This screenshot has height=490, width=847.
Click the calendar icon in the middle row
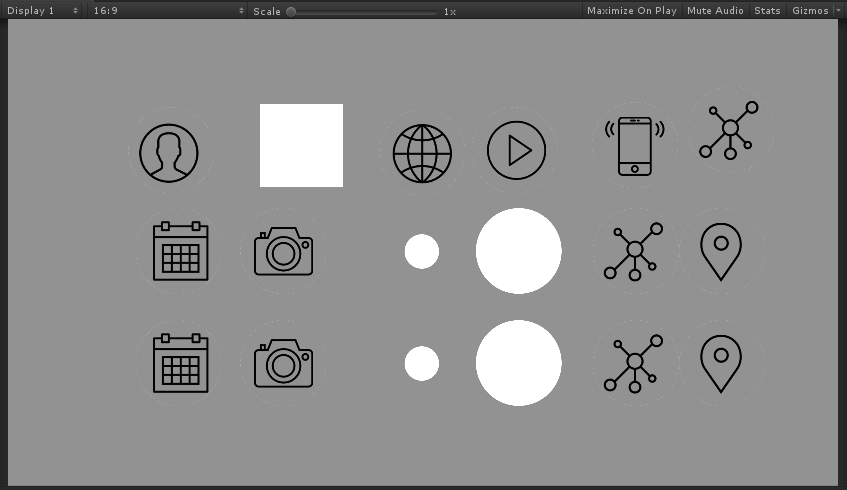click(x=180, y=251)
